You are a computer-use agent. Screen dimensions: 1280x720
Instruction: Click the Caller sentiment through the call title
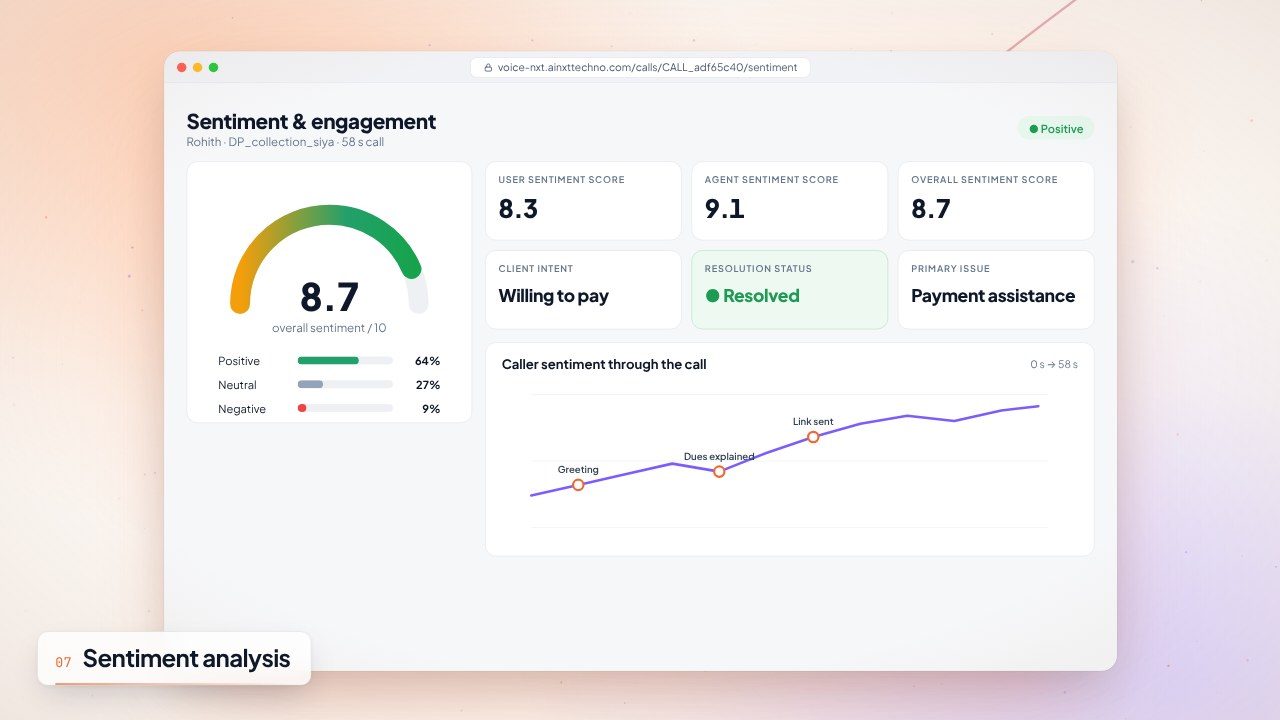(604, 365)
